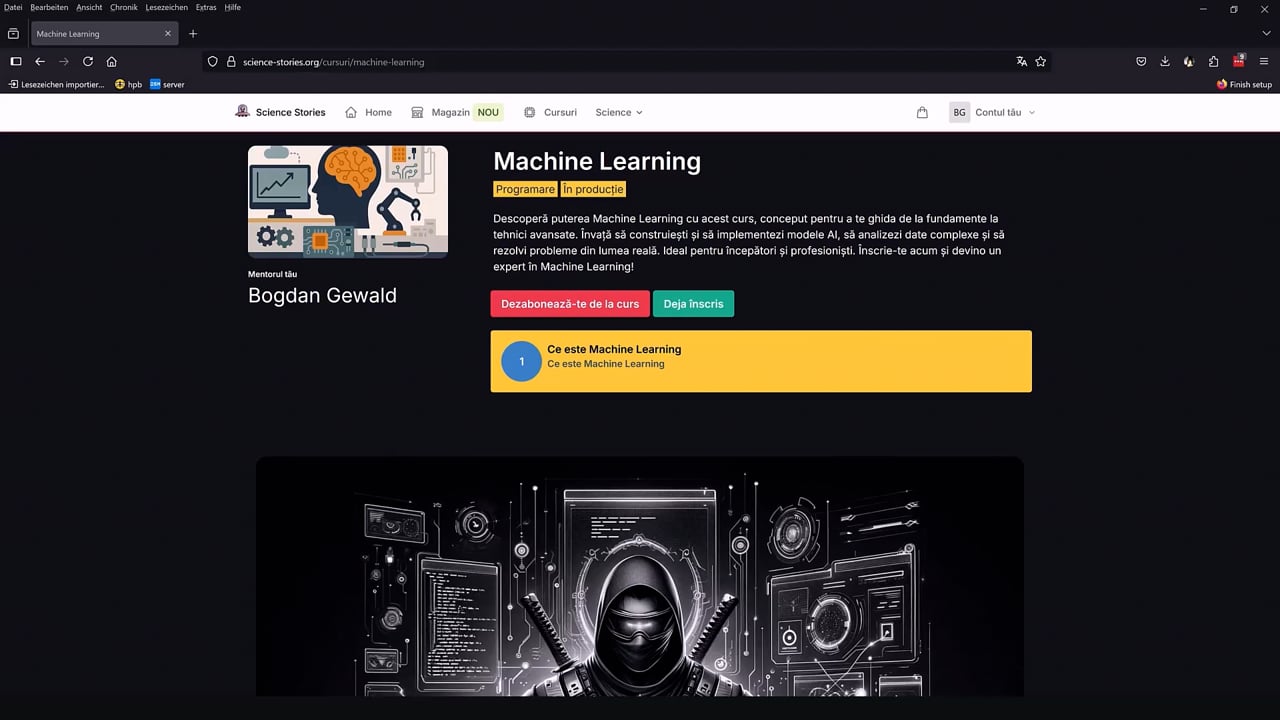The height and width of the screenshot is (720, 1280).
Task: Click the Machine Learning course thumbnail image
Action: (x=348, y=202)
